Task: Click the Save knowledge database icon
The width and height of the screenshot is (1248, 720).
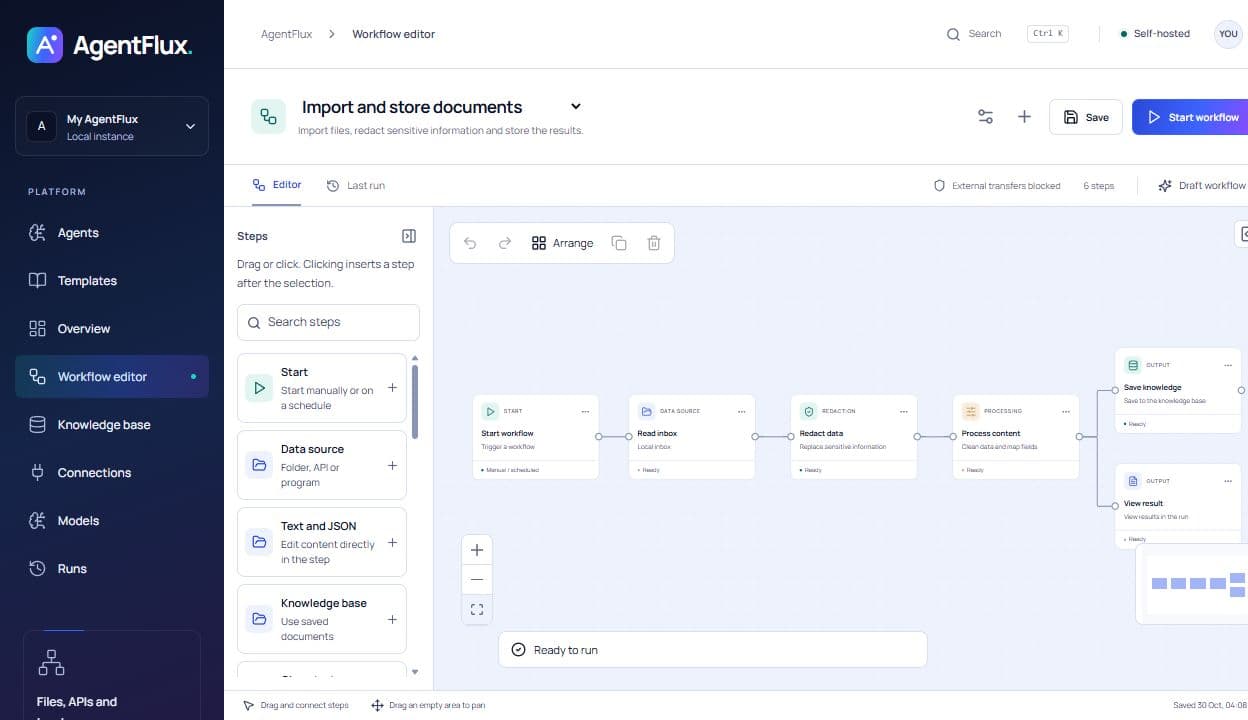Action: coord(1132,365)
